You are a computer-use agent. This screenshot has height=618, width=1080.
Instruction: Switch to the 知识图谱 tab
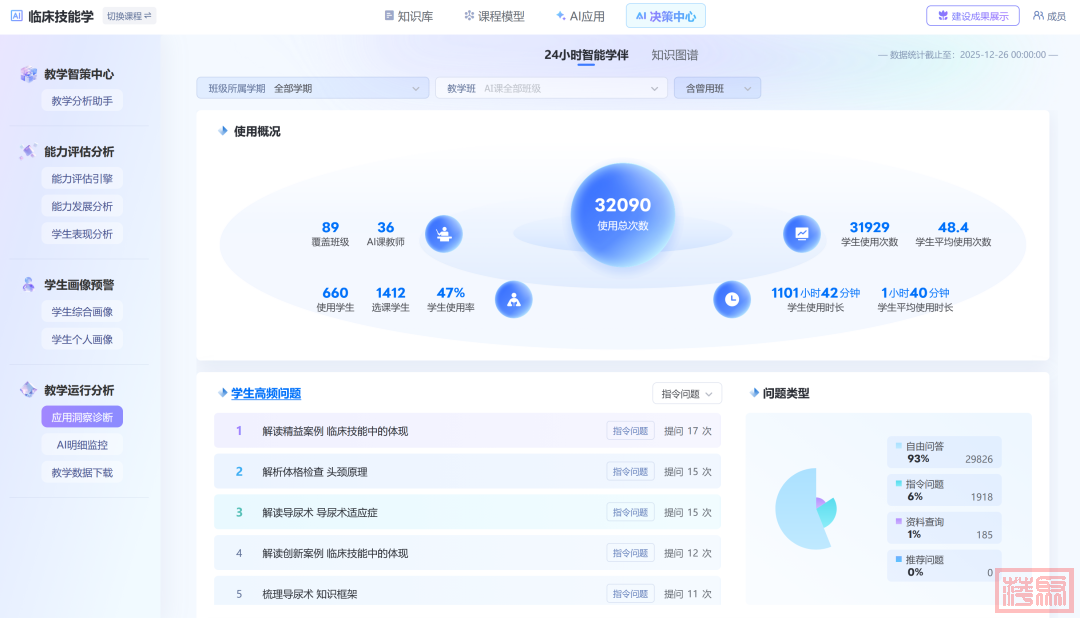click(x=674, y=55)
